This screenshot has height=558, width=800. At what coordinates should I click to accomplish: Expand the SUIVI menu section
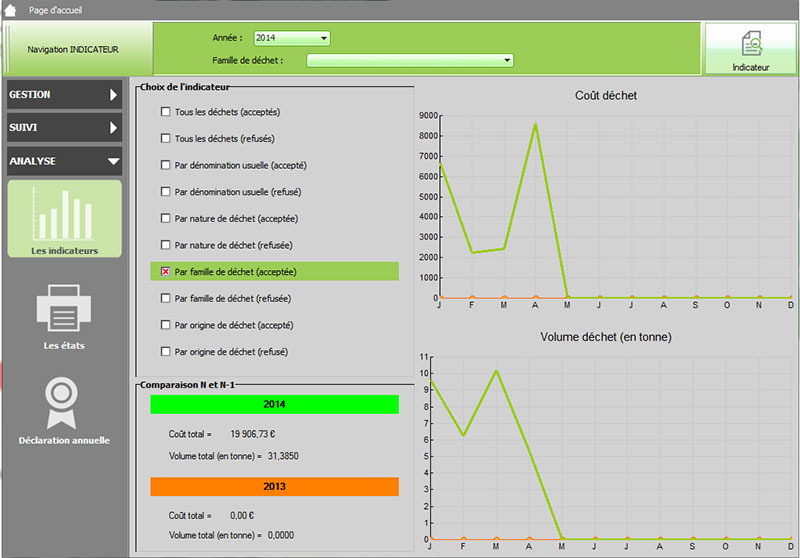tap(64, 128)
